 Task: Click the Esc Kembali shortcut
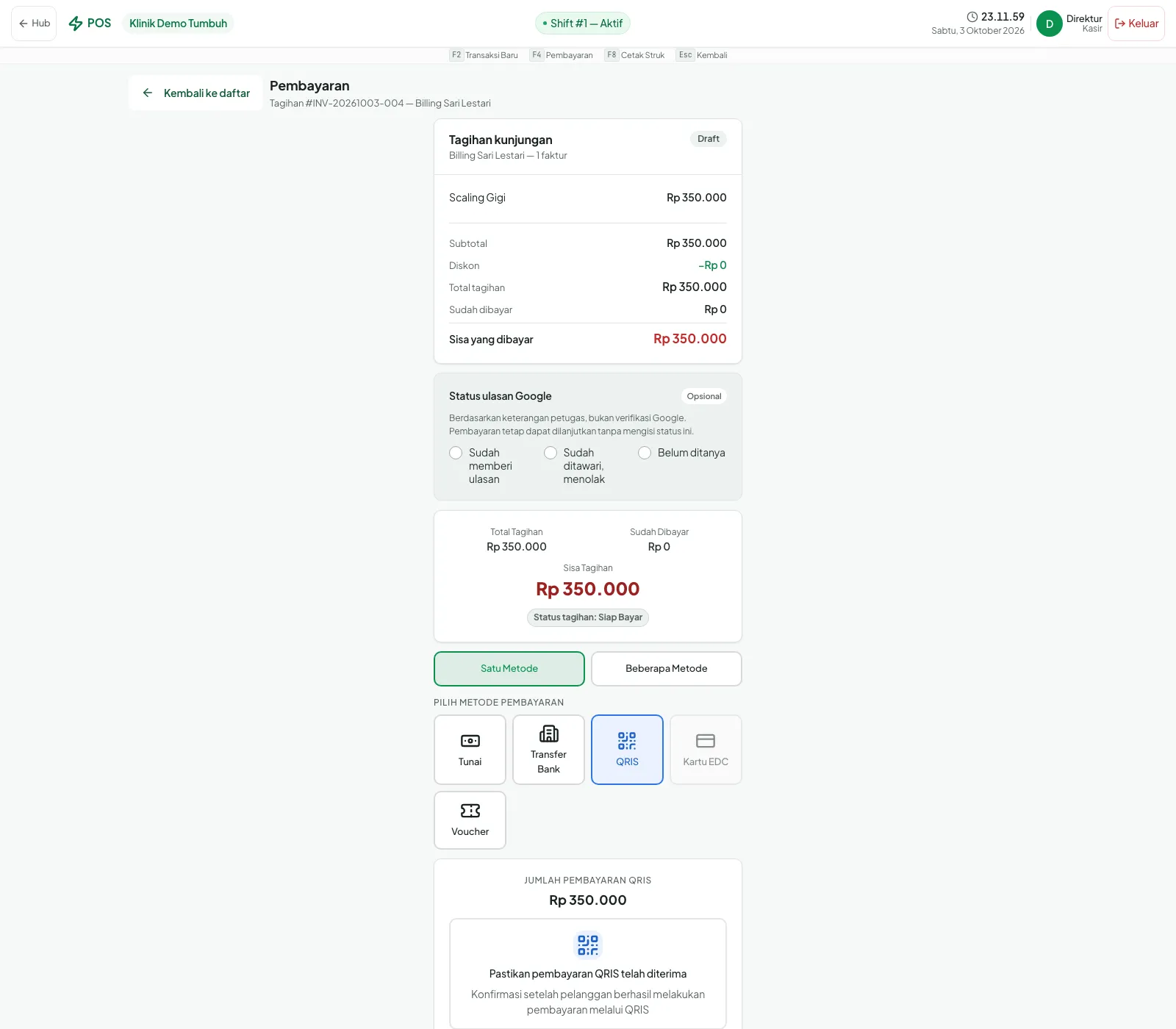(701, 55)
